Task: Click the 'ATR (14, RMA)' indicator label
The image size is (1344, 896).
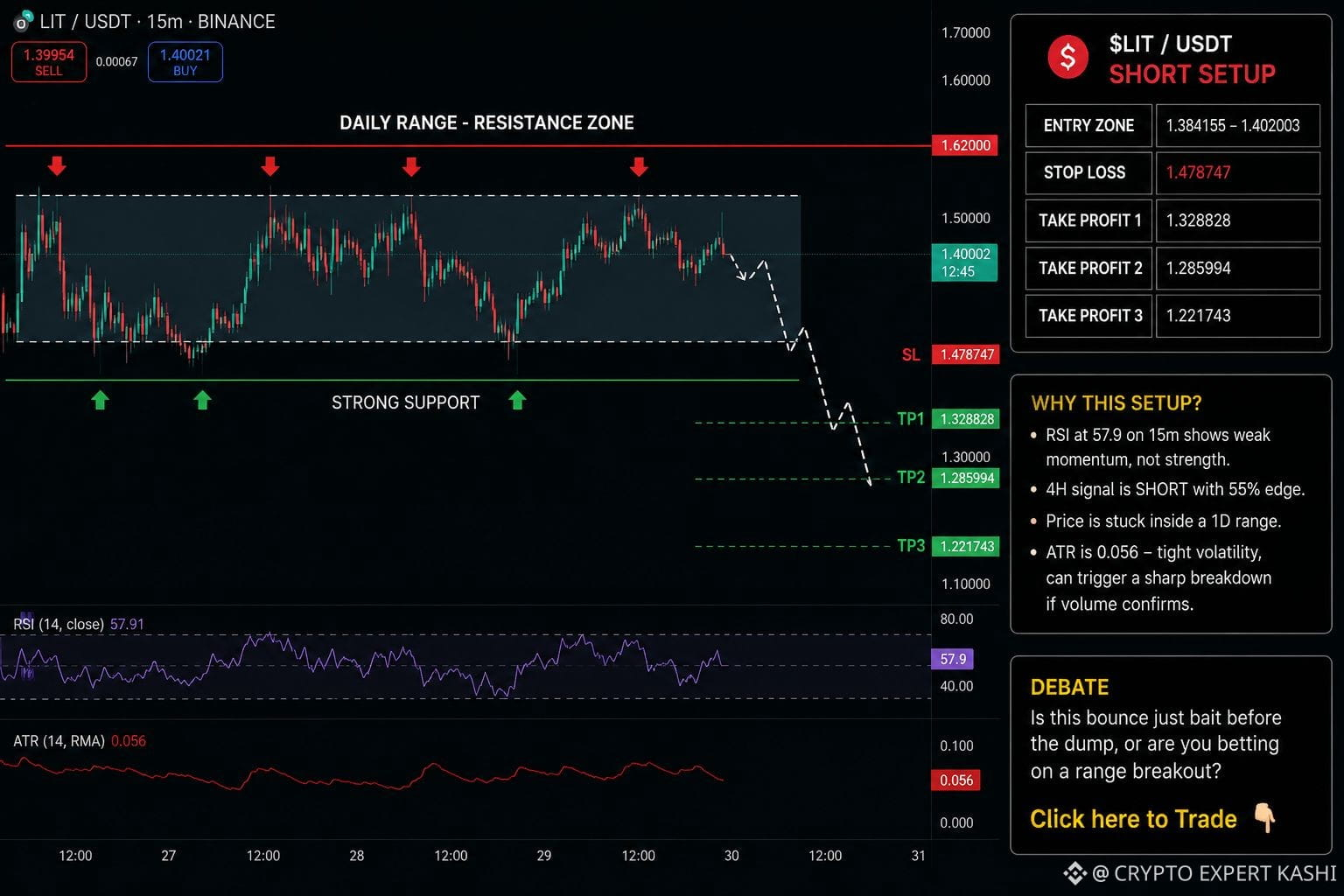Action: [x=59, y=741]
